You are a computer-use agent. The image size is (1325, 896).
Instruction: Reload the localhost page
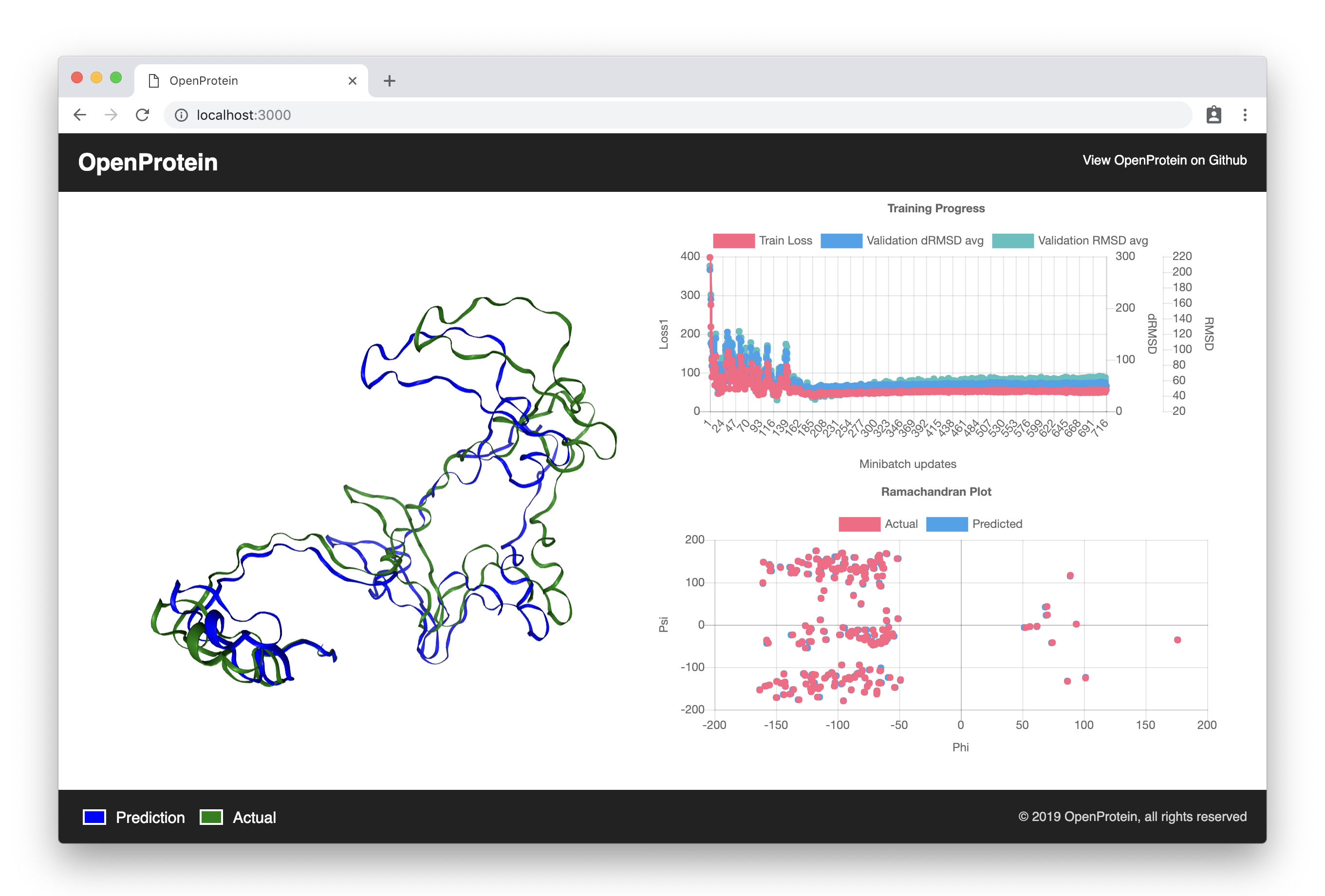[143, 115]
